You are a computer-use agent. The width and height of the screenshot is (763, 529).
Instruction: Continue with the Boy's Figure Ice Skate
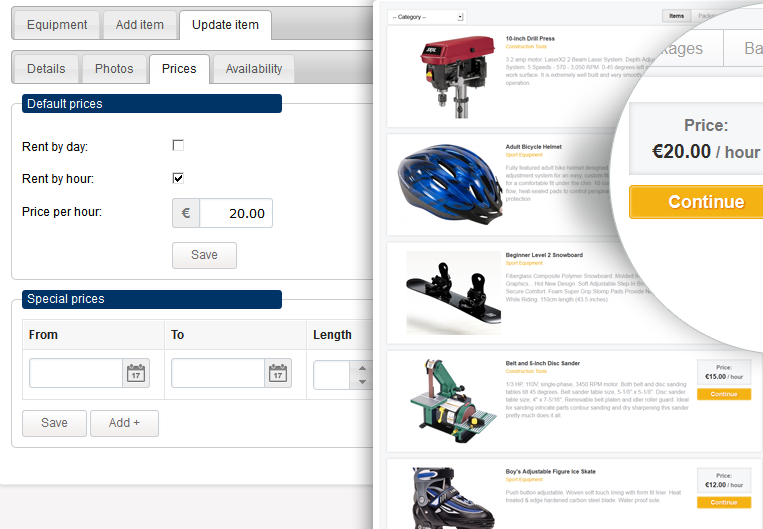[724, 502]
